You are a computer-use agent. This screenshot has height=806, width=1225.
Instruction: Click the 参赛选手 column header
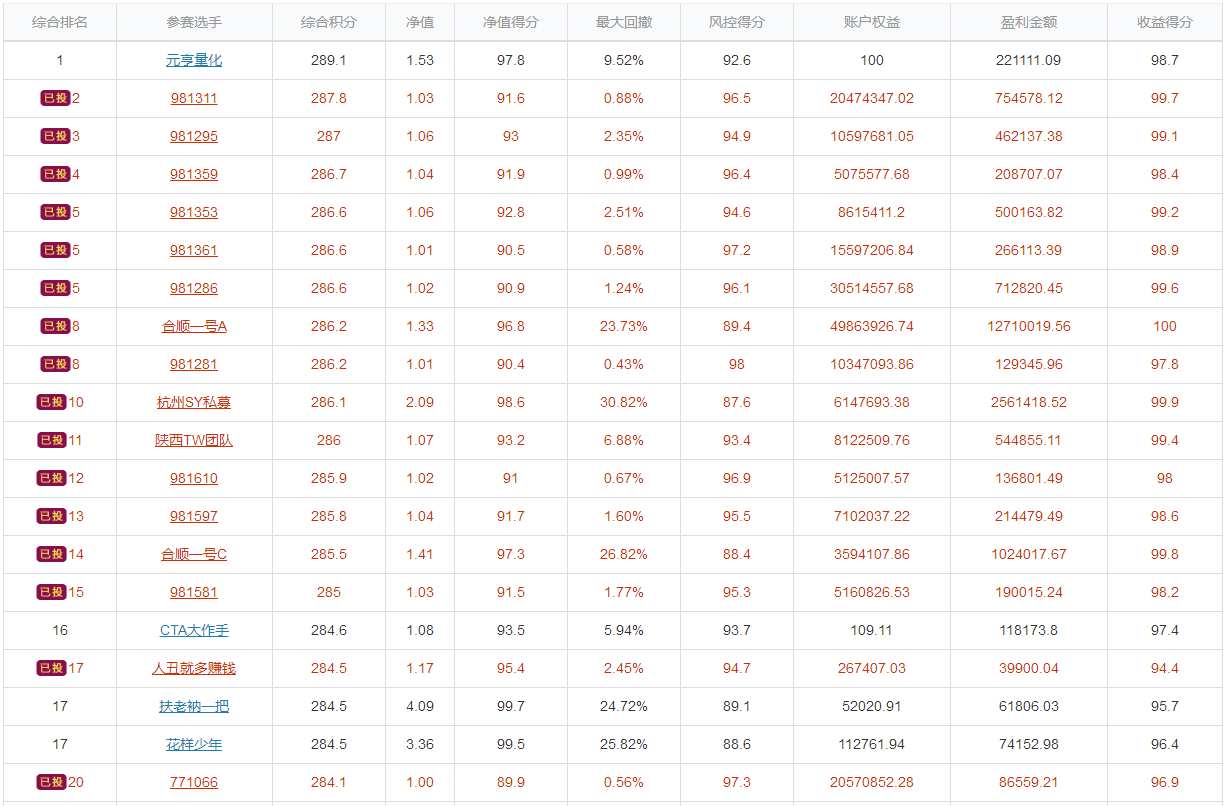click(194, 22)
